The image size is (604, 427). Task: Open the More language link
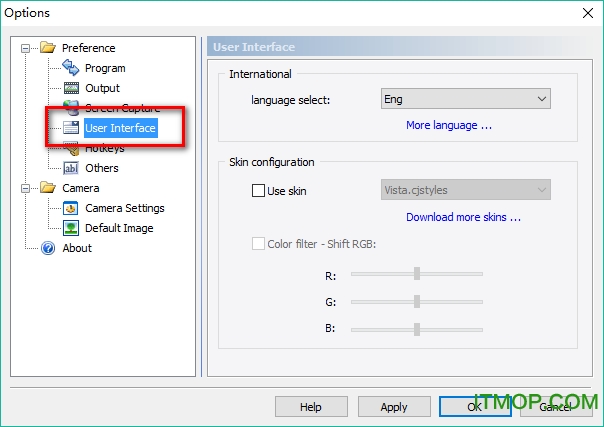pos(448,126)
